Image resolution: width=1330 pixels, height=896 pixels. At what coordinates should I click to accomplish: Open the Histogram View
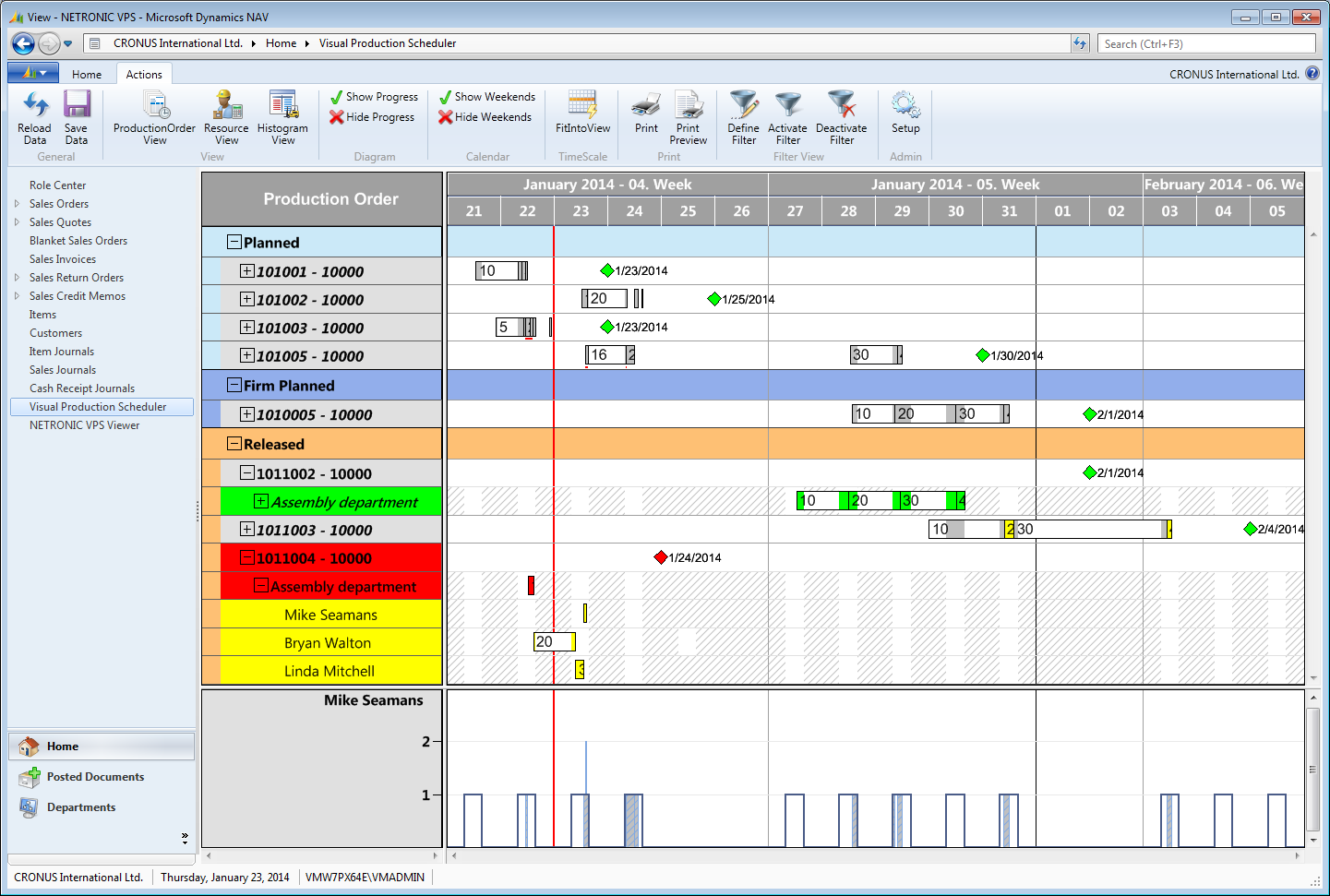(282, 117)
